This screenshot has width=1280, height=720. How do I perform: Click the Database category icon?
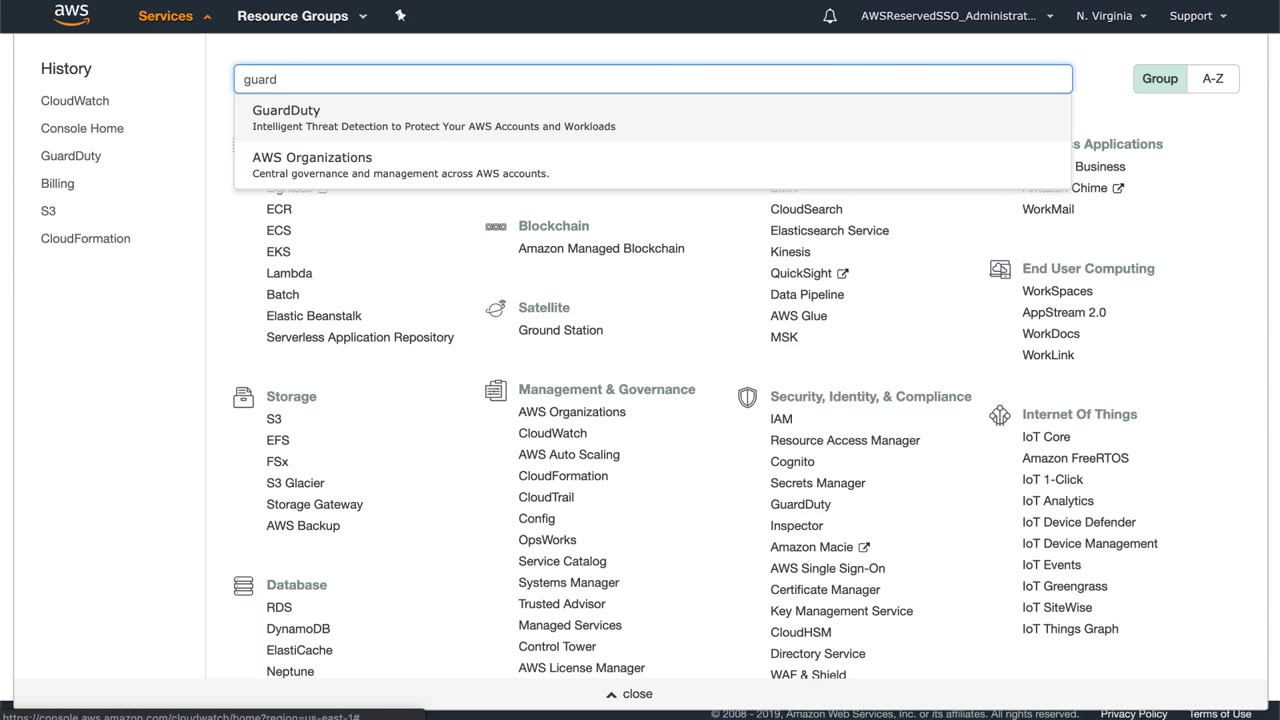243,585
